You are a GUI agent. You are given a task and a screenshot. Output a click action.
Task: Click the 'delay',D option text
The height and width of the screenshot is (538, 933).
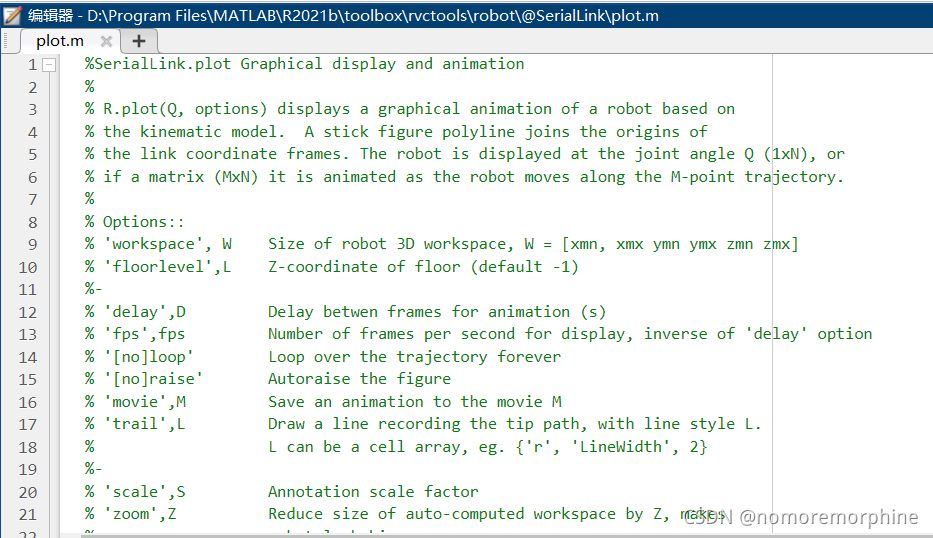(145, 312)
